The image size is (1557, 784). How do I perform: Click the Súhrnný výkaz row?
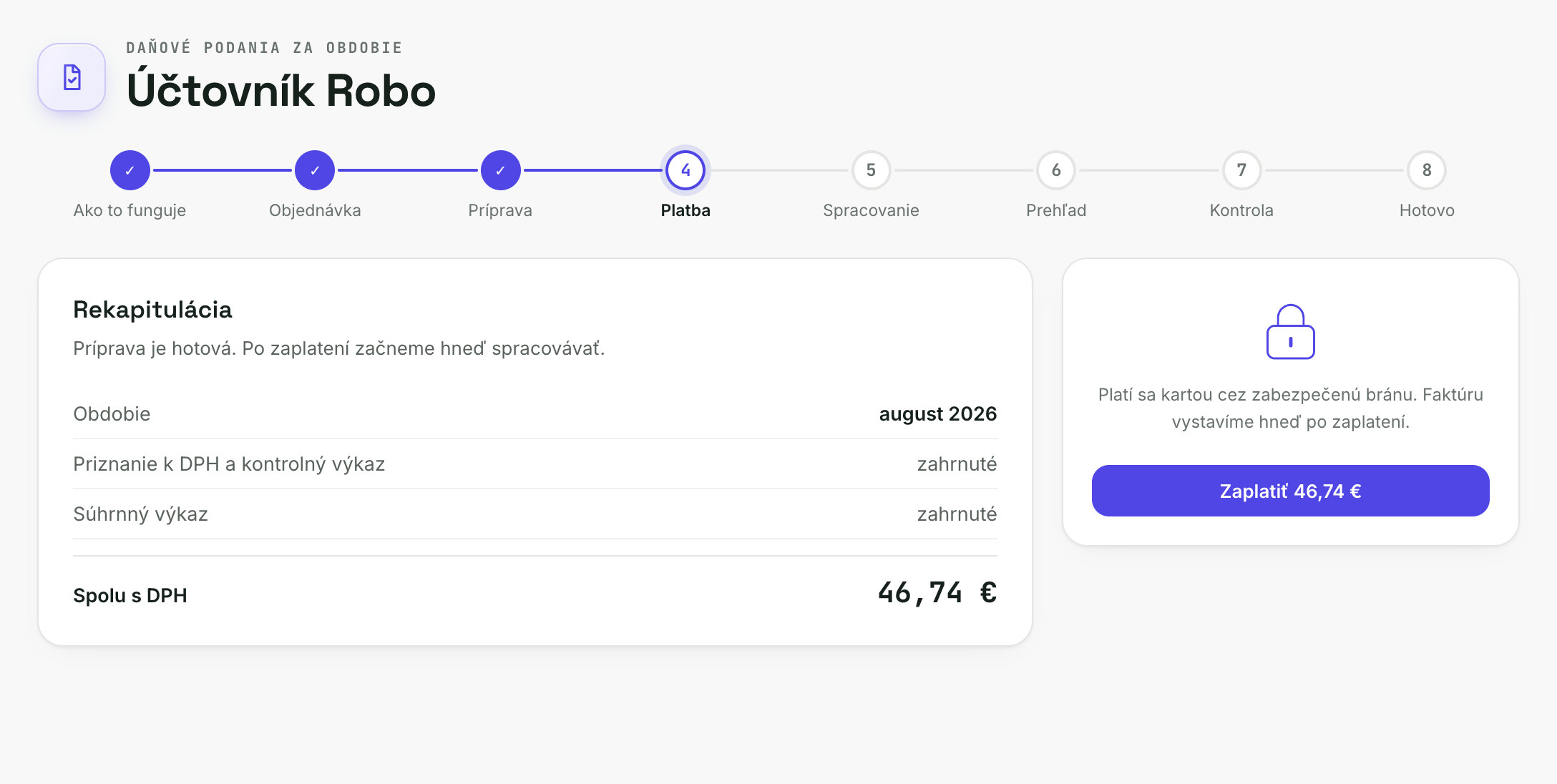(x=535, y=514)
